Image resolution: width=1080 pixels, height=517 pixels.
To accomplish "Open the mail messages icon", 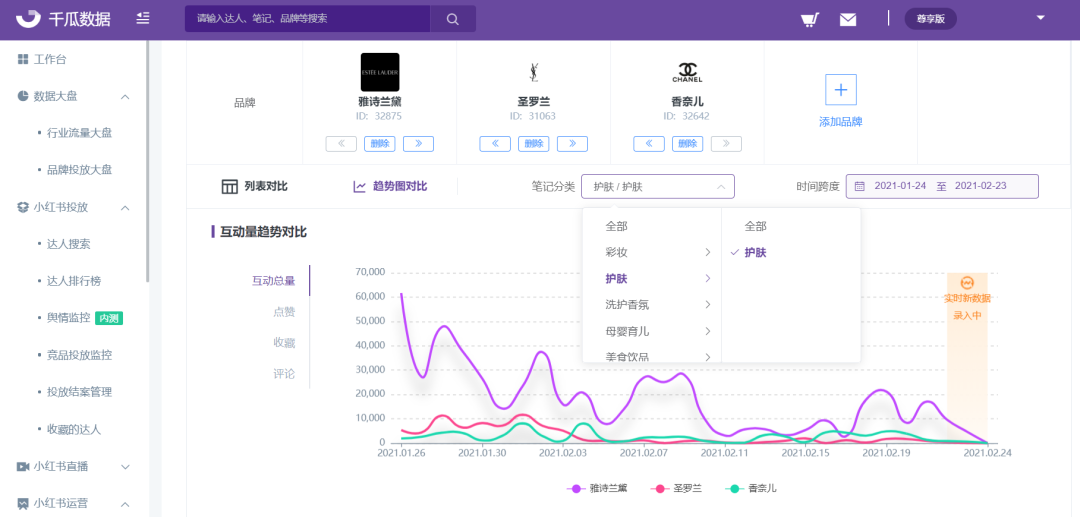I will [848, 19].
